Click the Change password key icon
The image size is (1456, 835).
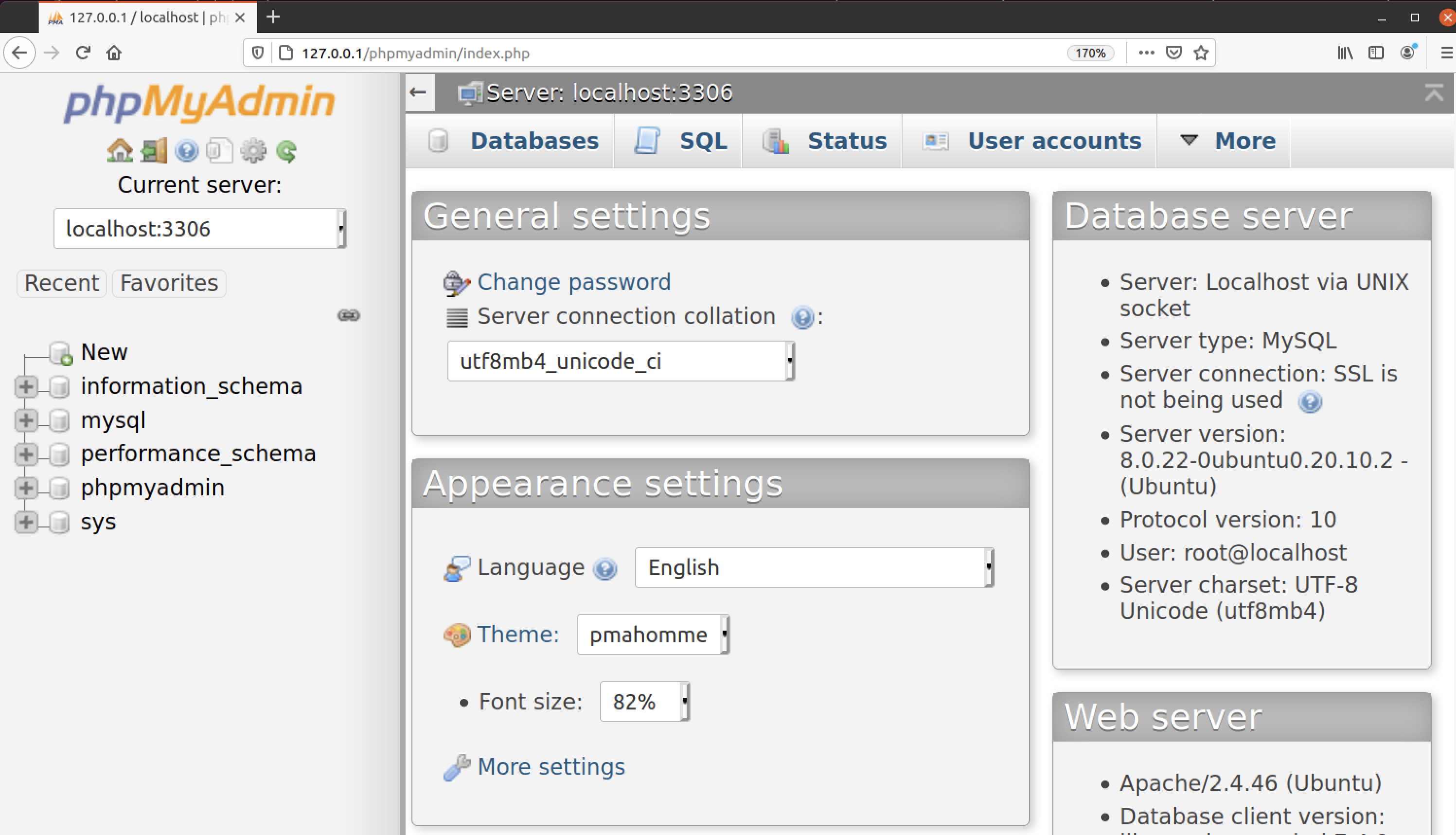pos(456,283)
